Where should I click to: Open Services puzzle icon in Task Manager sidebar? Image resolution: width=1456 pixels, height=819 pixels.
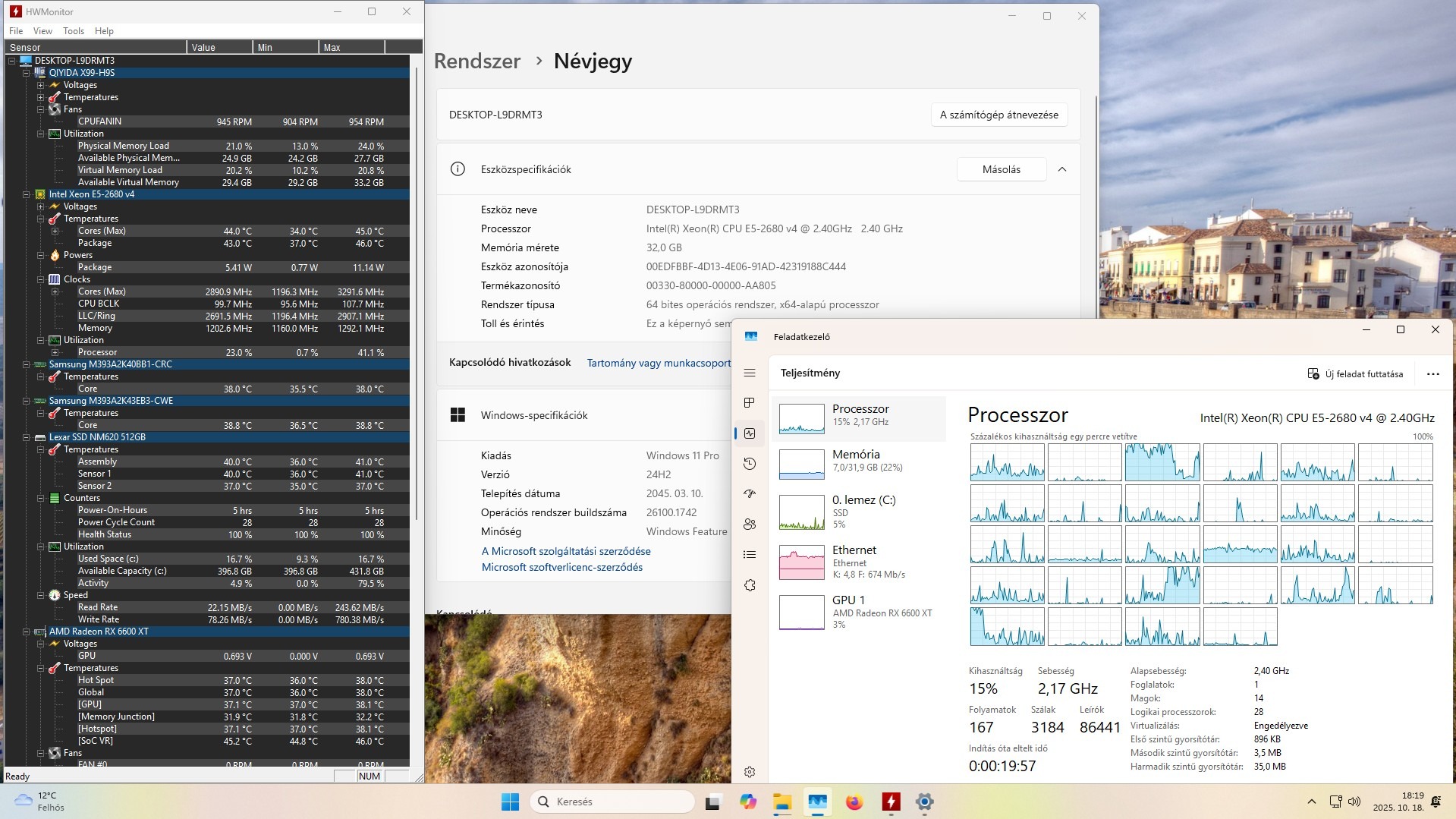coord(750,585)
